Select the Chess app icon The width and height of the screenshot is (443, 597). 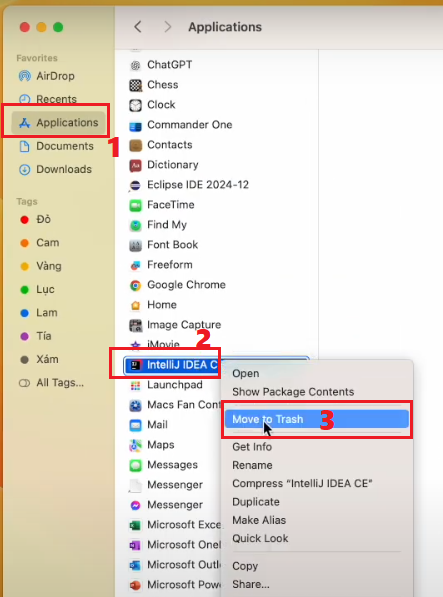point(135,85)
